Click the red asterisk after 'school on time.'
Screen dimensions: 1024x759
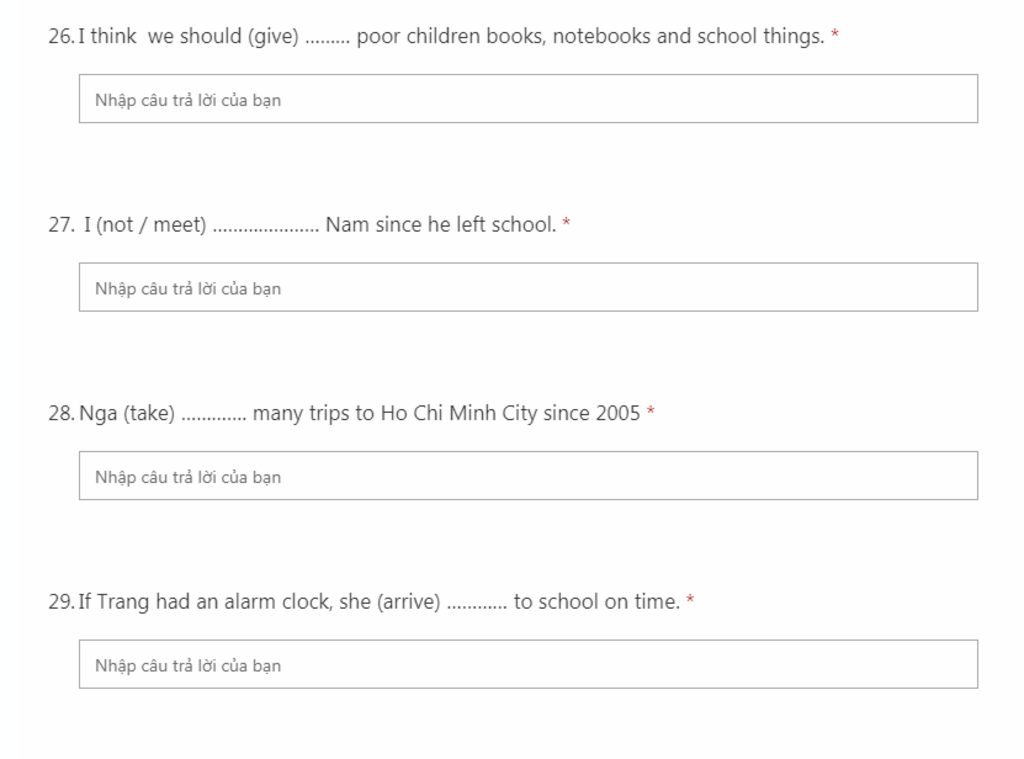(x=690, y=599)
